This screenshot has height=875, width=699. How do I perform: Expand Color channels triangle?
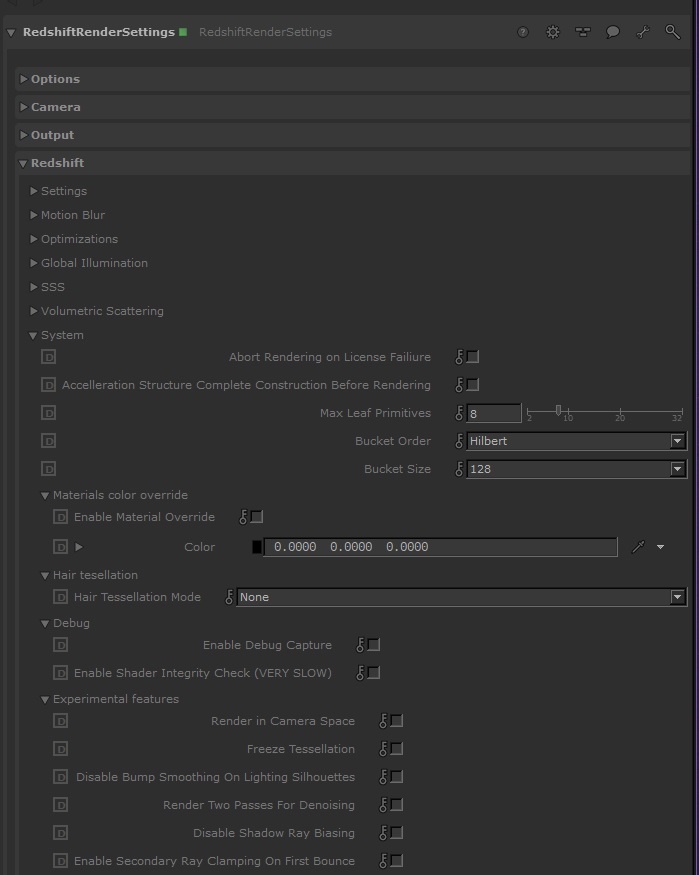pos(79,547)
